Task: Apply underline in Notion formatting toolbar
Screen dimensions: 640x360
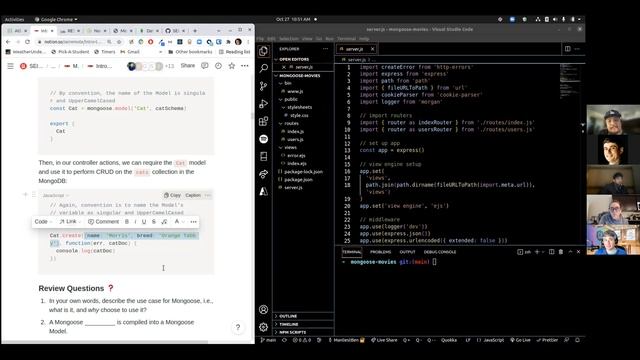Action: click(x=144, y=222)
